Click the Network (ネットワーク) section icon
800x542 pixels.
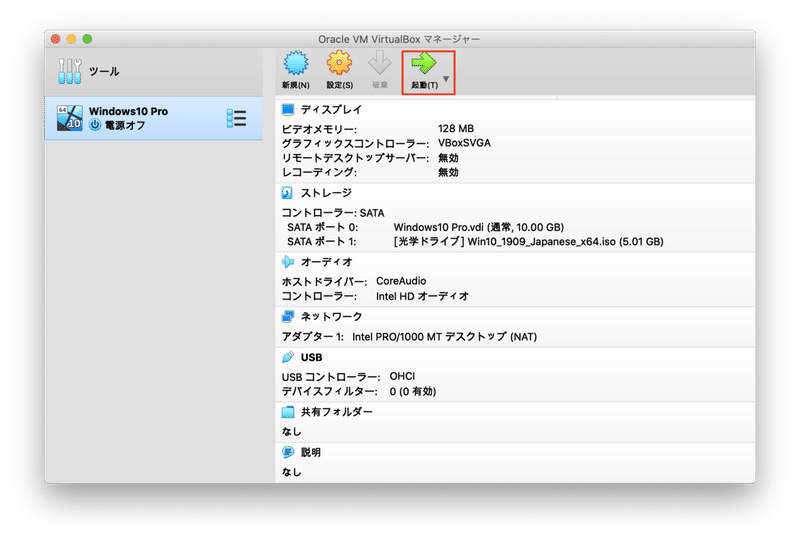pyautogui.click(x=288, y=316)
